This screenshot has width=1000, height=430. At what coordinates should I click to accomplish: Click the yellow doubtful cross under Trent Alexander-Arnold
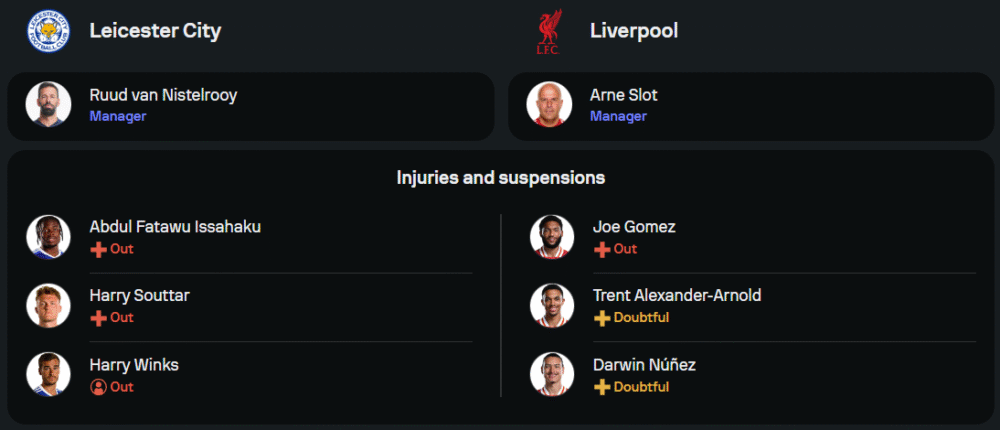(602, 318)
